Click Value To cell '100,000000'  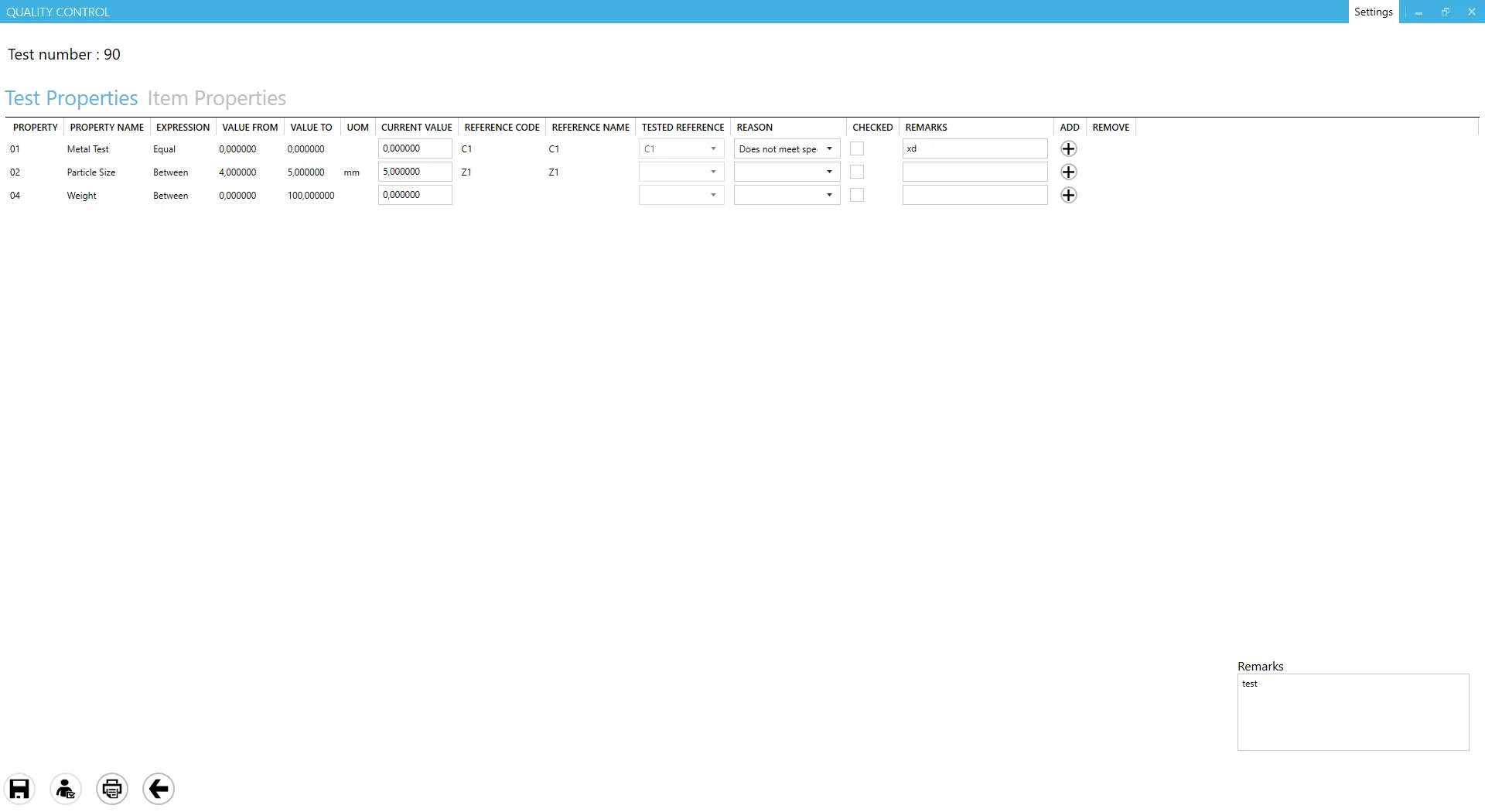(x=311, y=196)
